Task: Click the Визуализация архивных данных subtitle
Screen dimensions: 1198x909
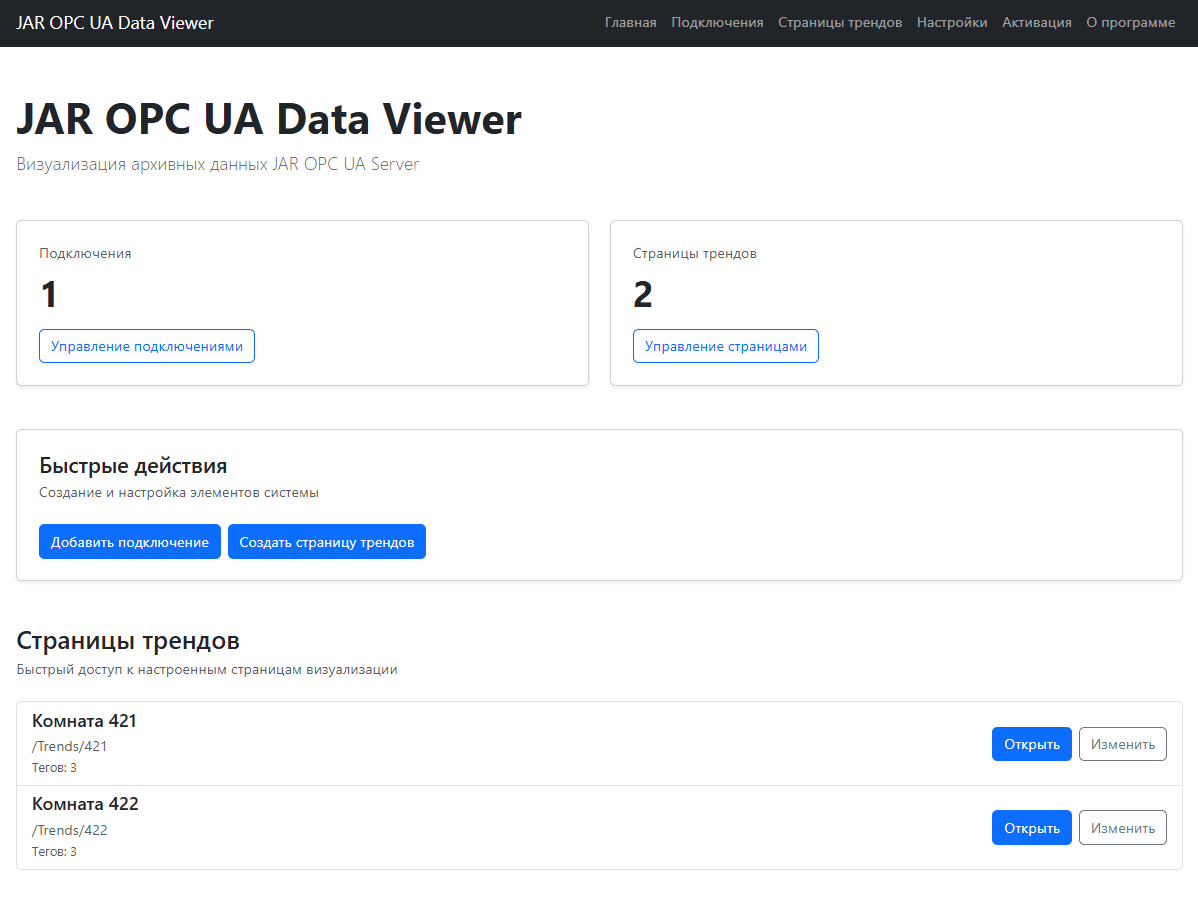Action: [218, 164]
